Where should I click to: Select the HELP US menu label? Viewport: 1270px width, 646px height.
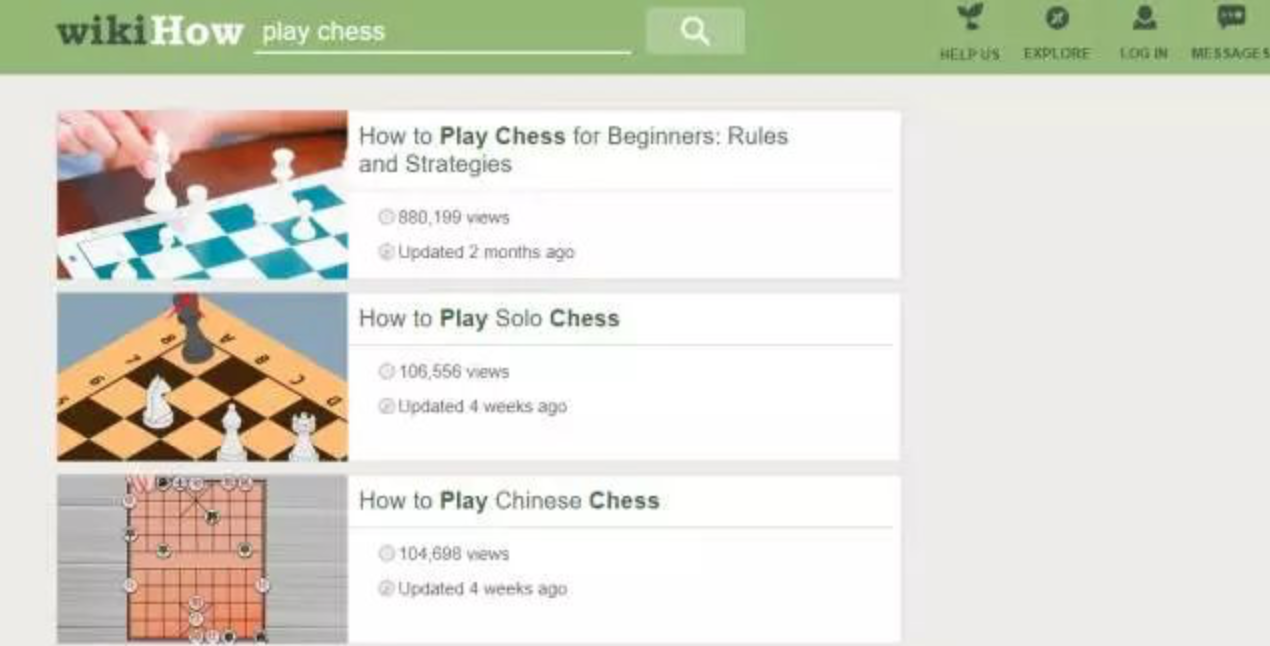(x=969, y=54)
